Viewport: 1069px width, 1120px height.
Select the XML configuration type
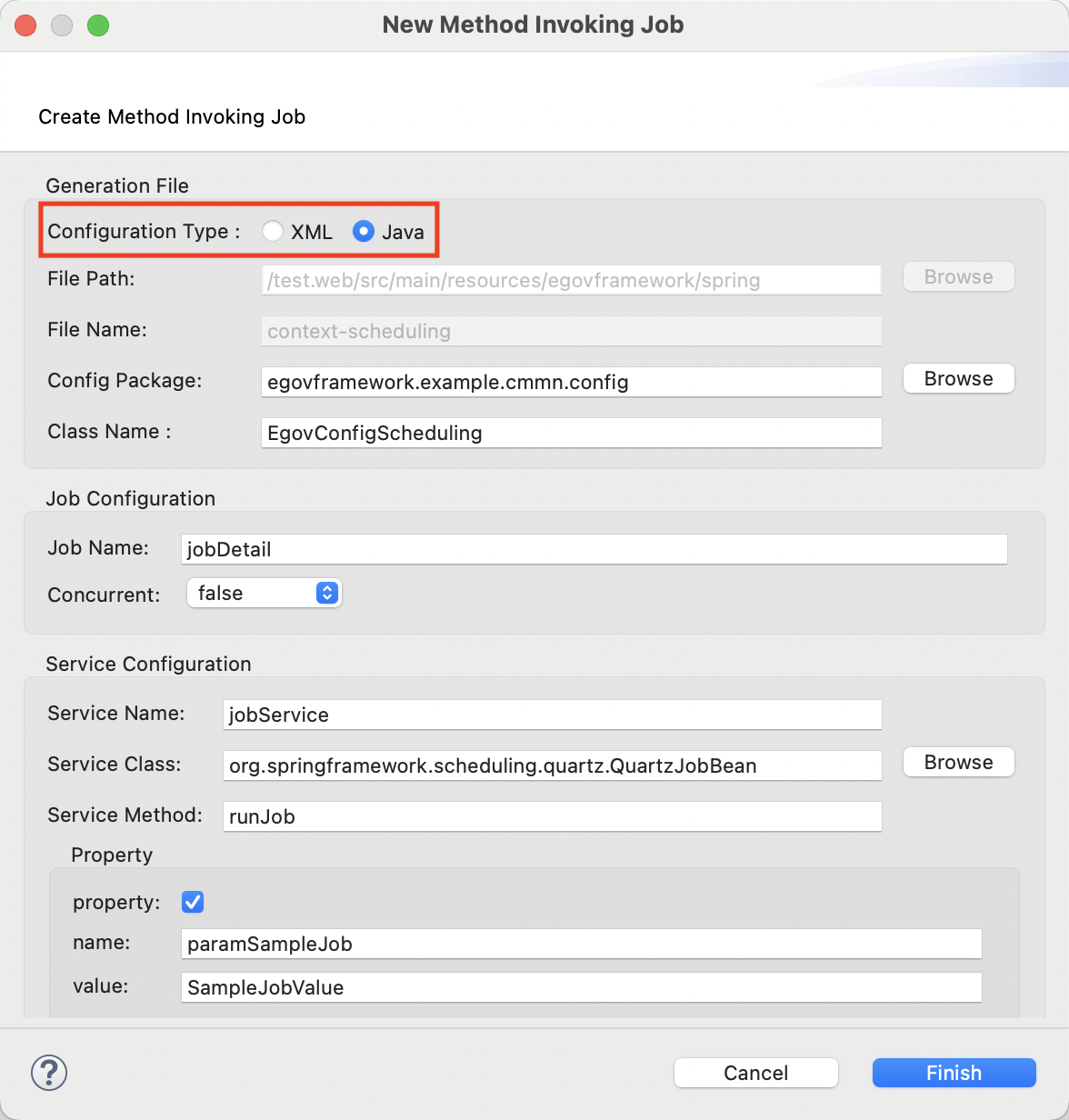pos(273,232)
